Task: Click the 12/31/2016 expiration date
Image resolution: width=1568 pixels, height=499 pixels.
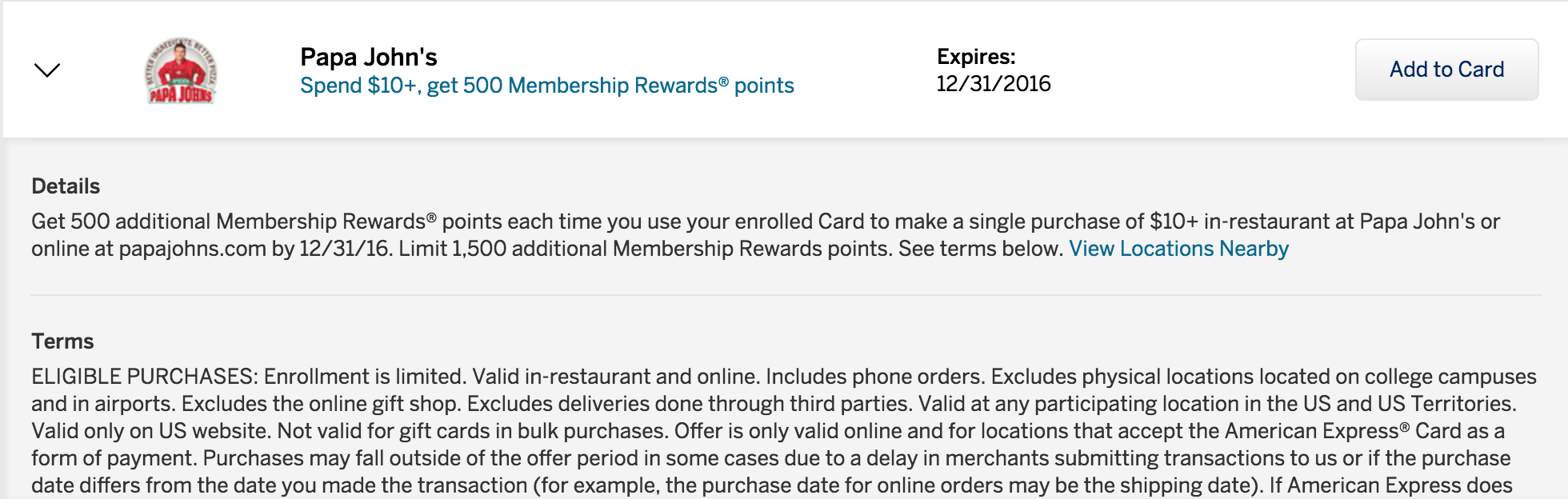Action: [x=994, y=84]
